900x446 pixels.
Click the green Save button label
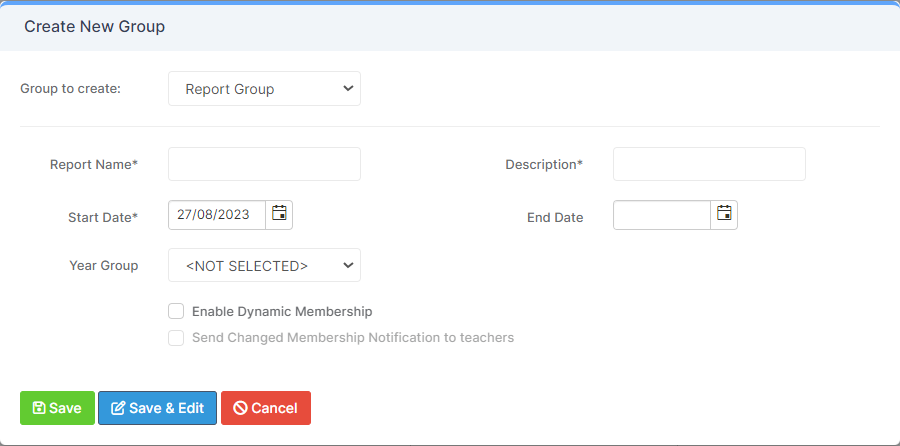(x=65, y=408)
